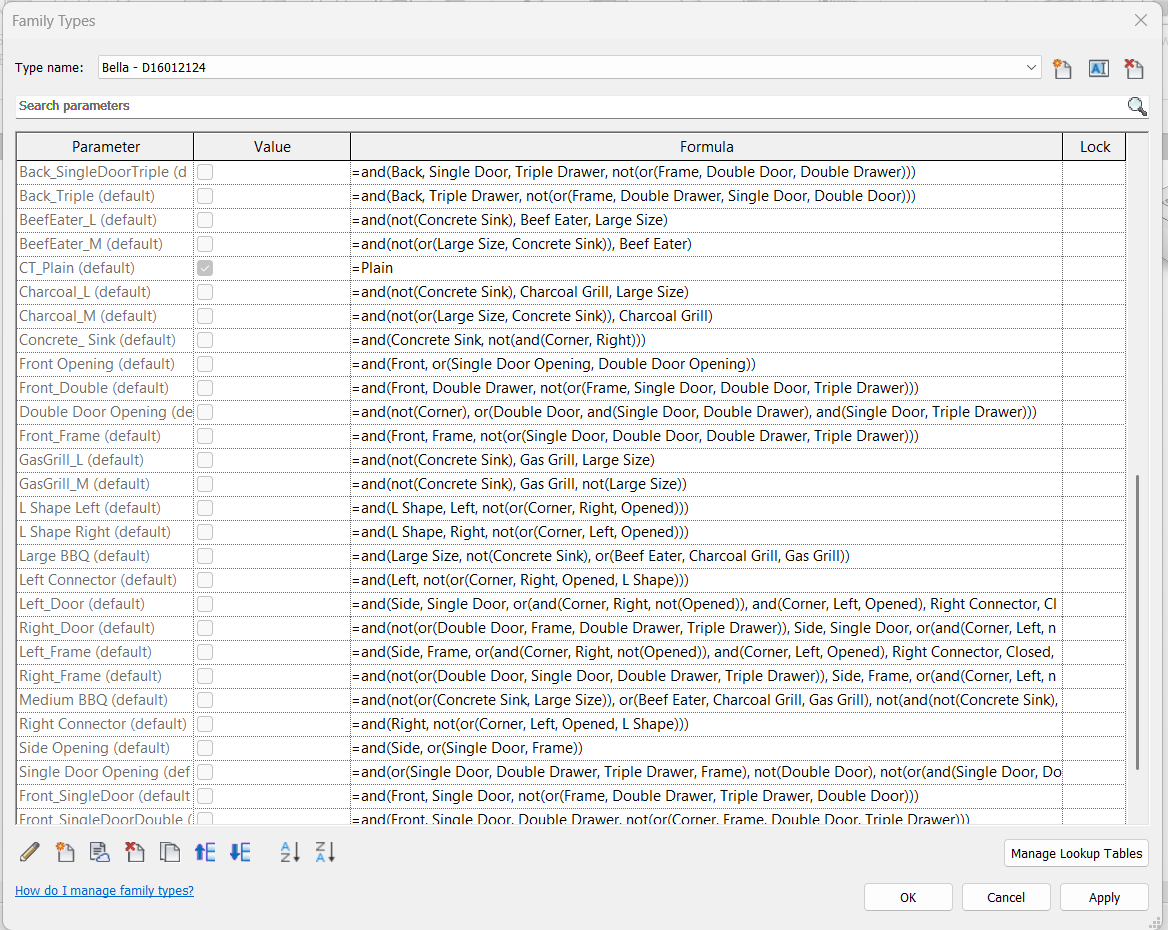Viewport: 1168px width, 930px height.
Task: Move parameter down with blue down-arrow icon
Action: point(240,852)
